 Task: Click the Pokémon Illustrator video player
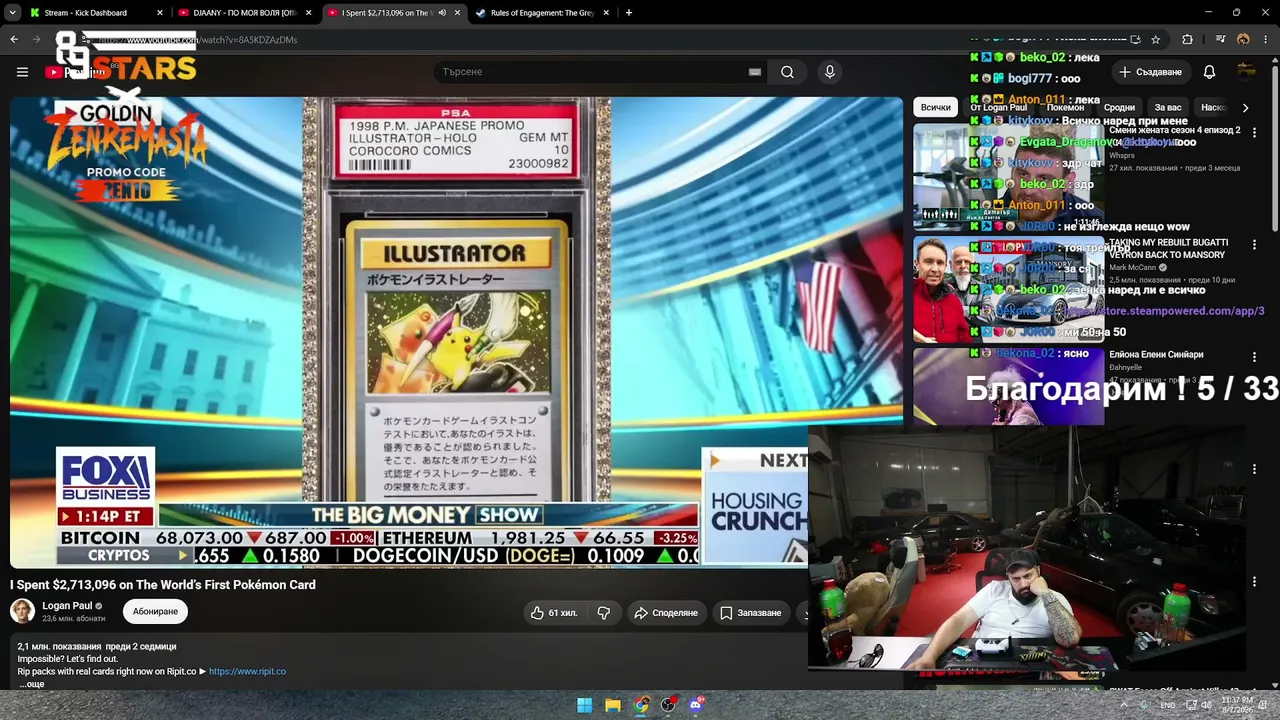click(x=456, y=332)
